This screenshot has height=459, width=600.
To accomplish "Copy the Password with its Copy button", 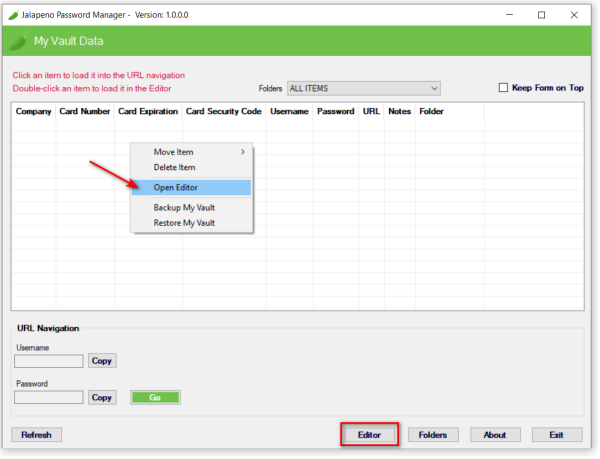I will tap(102, 398).
